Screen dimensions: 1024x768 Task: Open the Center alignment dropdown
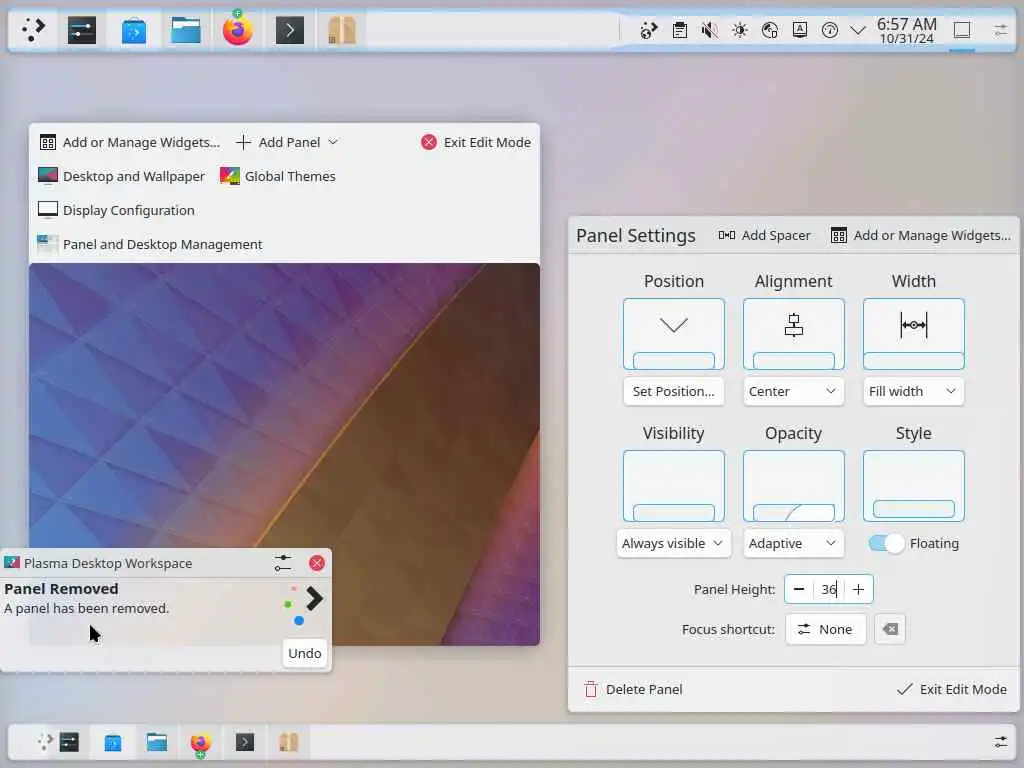point(793,391)
